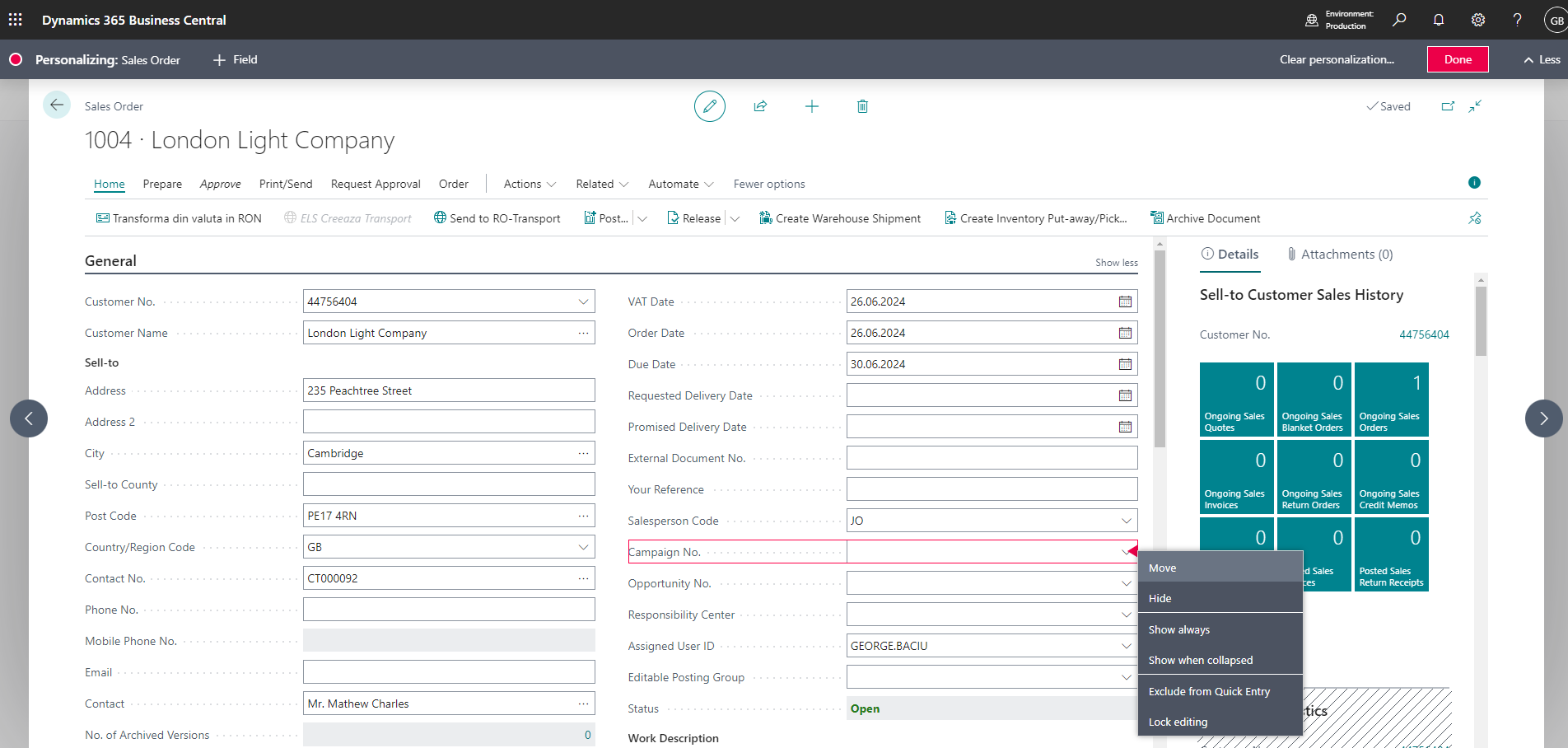Switch to the Prepare tab
The width and height of the screenshot is (1568, 748).
[x=162, y=184]
